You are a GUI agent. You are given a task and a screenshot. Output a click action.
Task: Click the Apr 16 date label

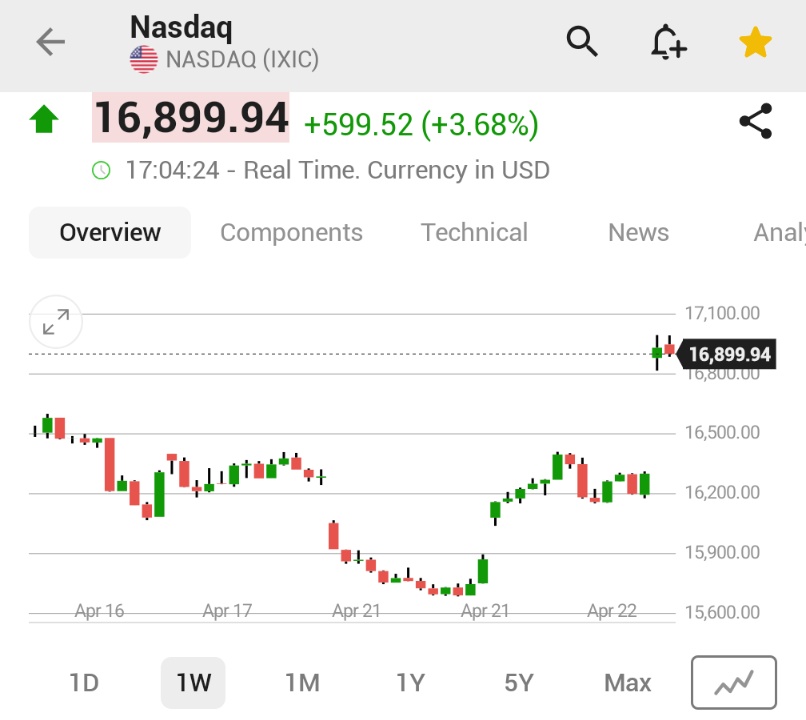click(99, 611)
